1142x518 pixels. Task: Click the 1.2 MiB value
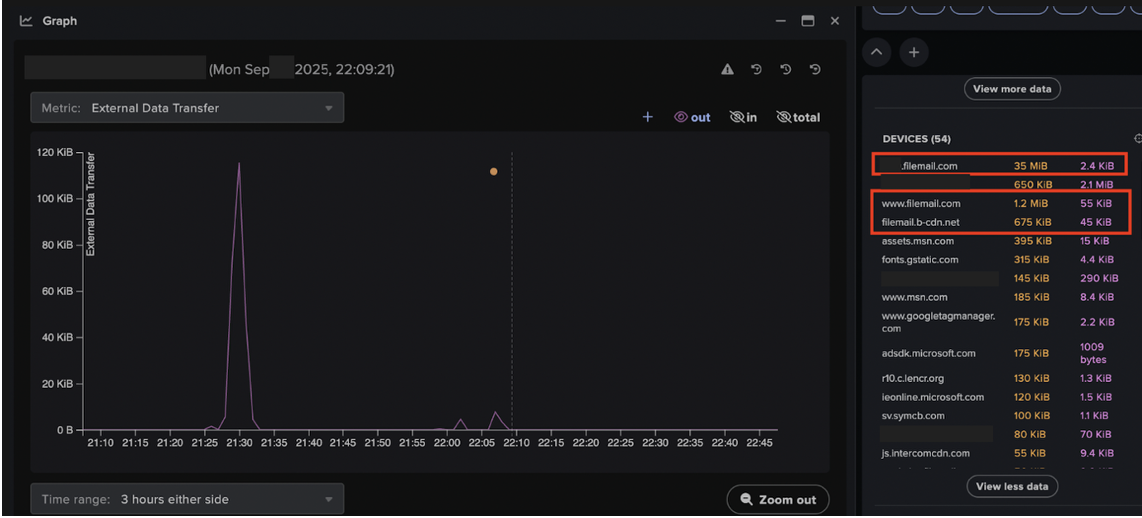1031,203
